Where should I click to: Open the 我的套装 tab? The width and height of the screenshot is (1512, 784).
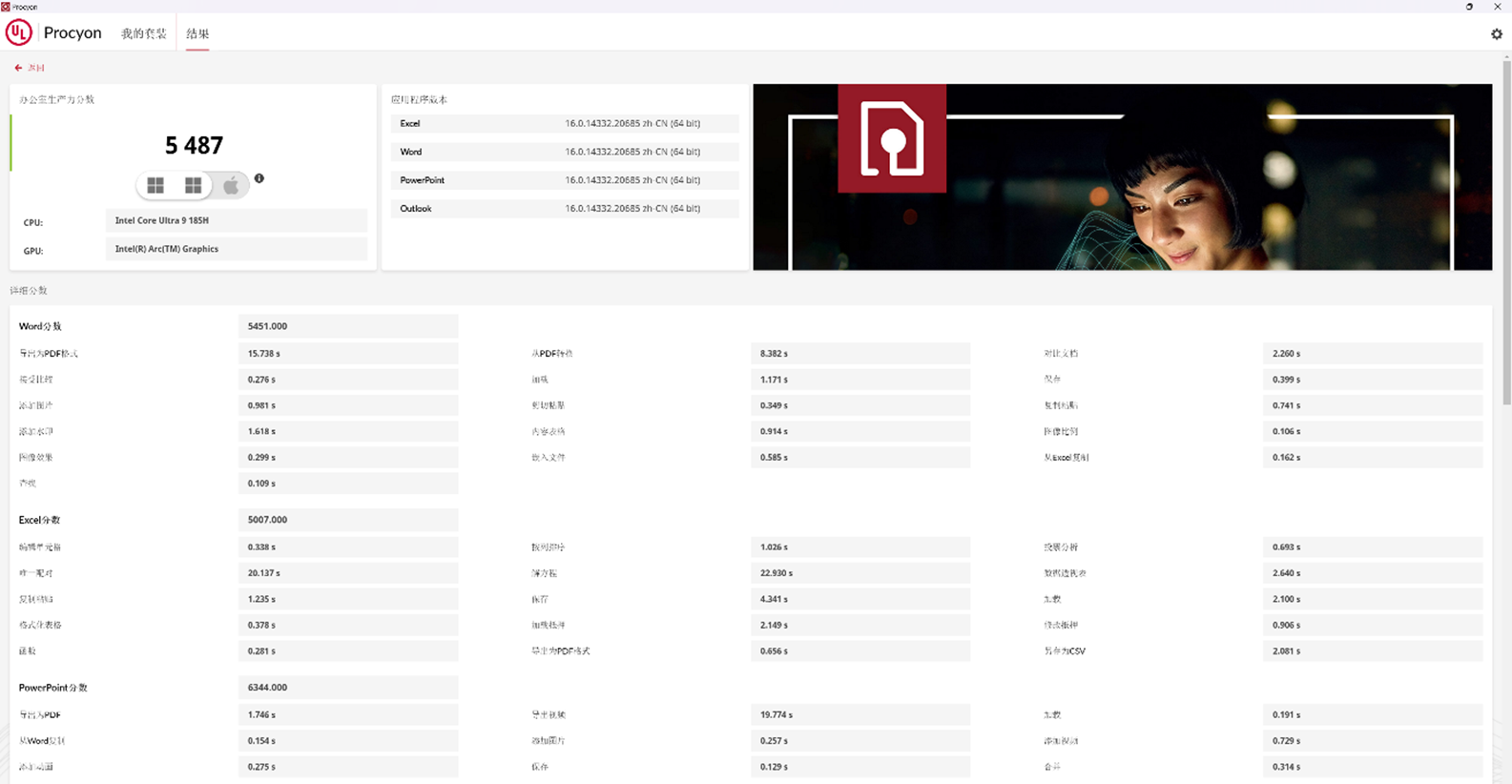[x=144, y=33]
